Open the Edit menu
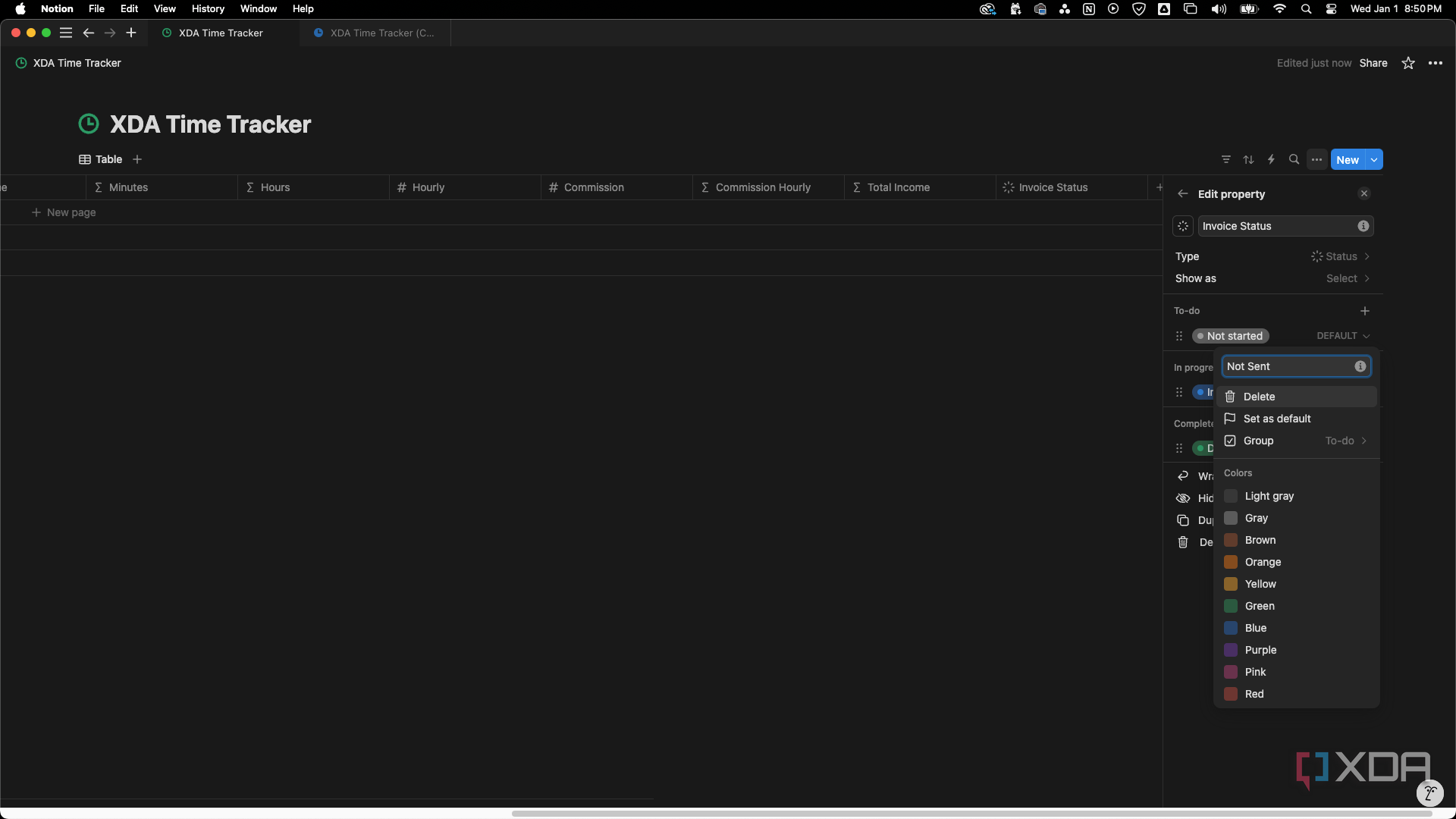Screen dimensions: 1456x819 129,9
